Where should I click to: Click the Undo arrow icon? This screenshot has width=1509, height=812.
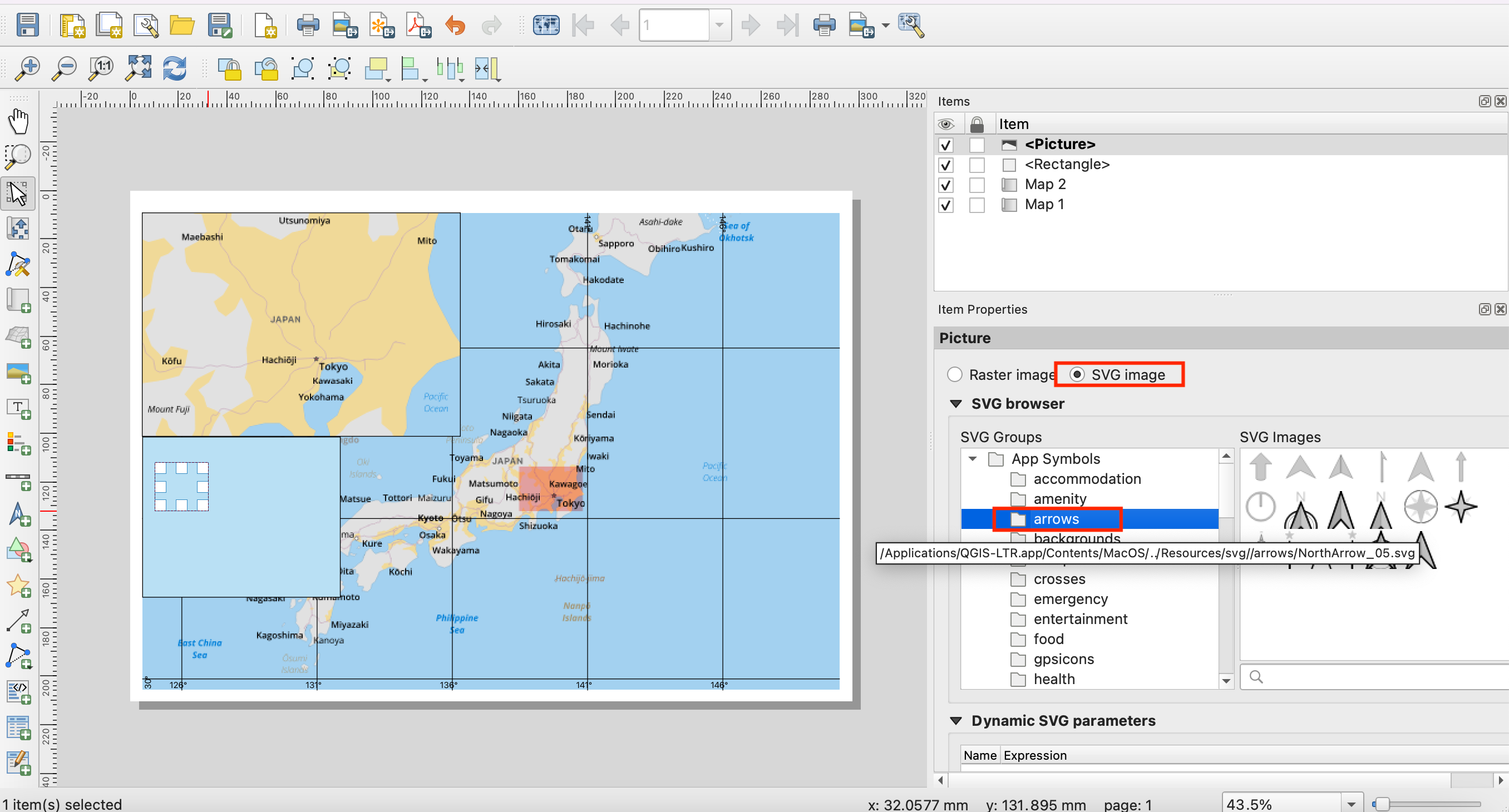(455, 25)
